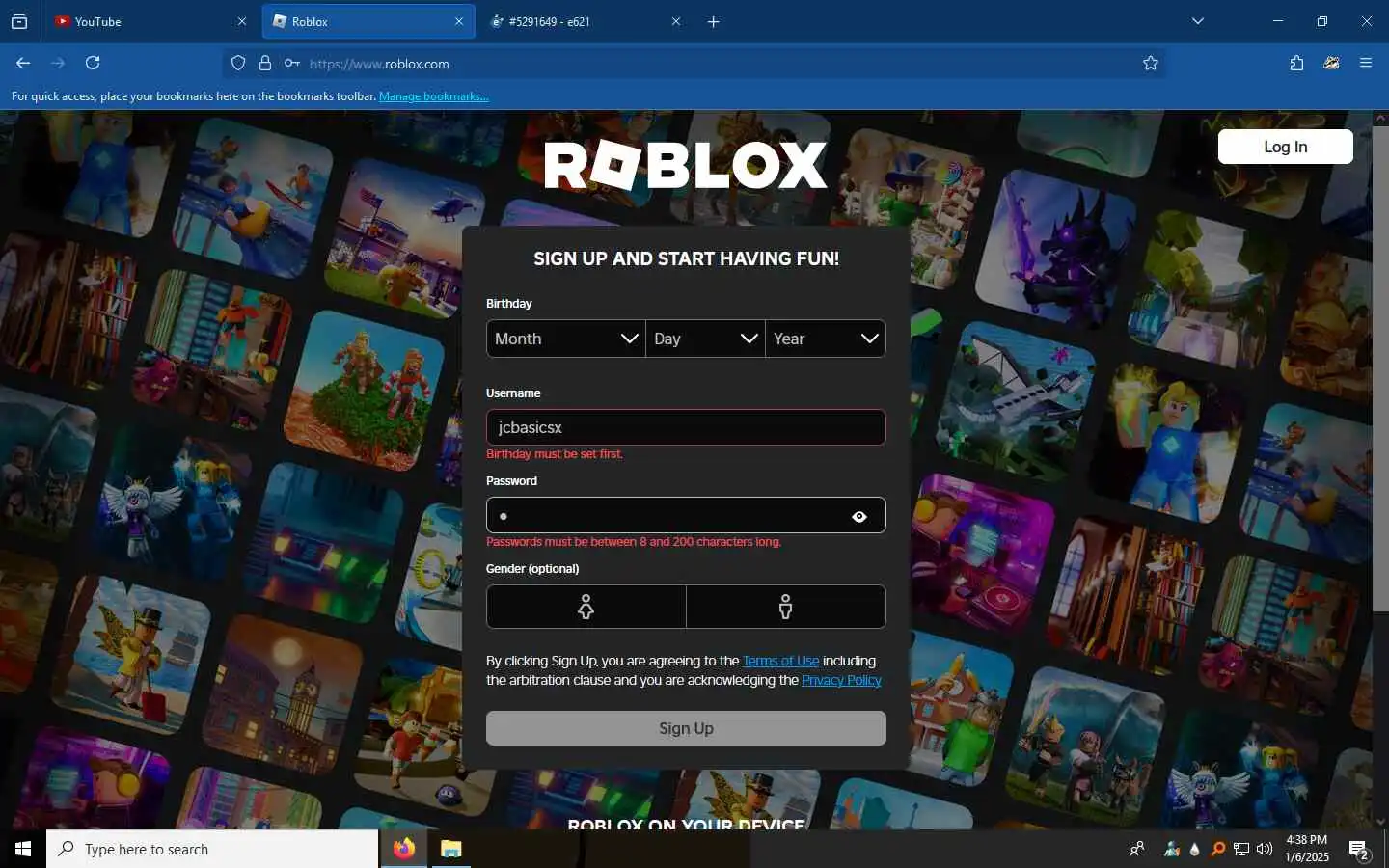The height and width of the screenshot is (868, 1389).
Task: Open the Windows Start menu
Action: pyautogui.click(x=23, y=849)
